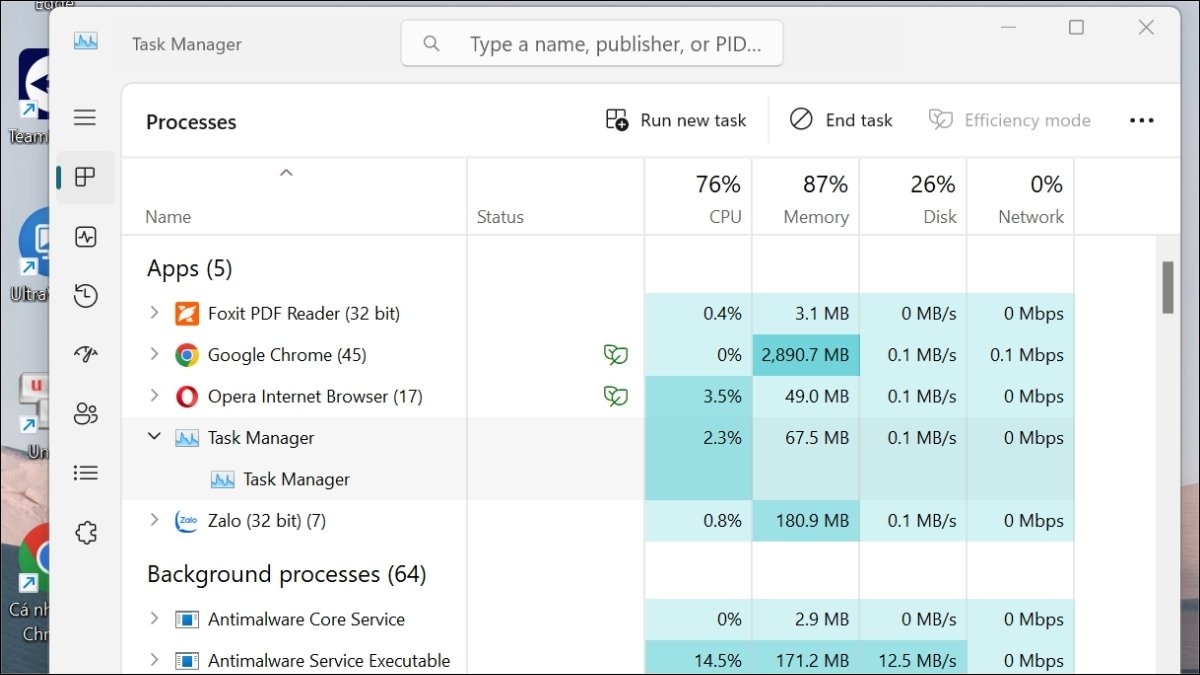Expand the Zalo (32 bit) process group

pos(154,520)
